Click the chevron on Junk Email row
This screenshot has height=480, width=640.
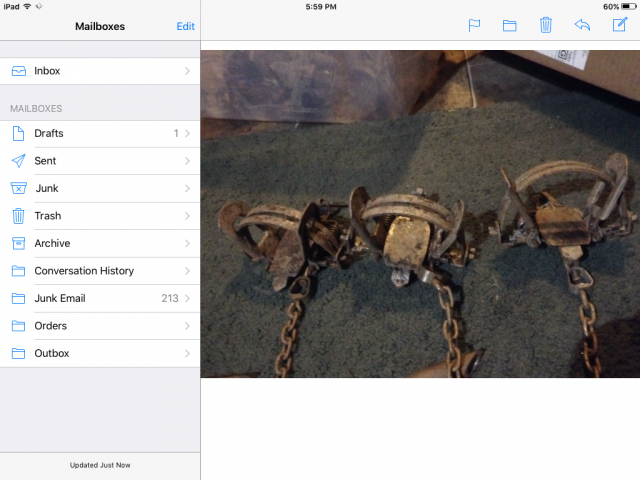click(x=187, y=298)
